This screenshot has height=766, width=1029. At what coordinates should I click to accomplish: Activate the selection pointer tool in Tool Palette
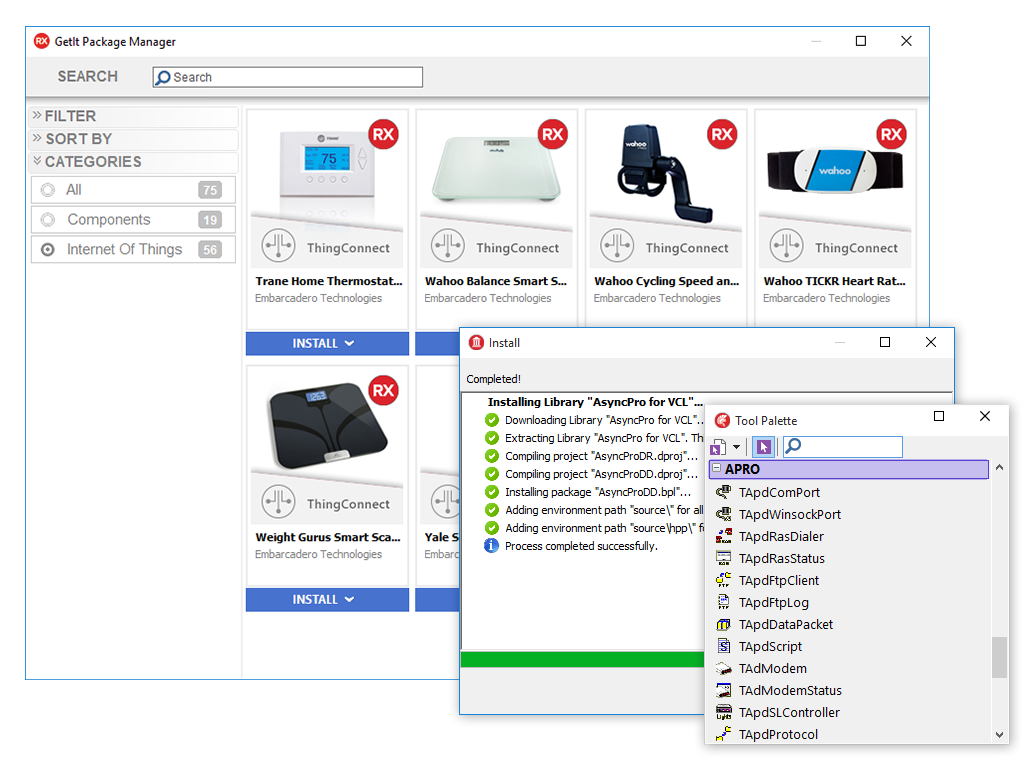(763, 447)
